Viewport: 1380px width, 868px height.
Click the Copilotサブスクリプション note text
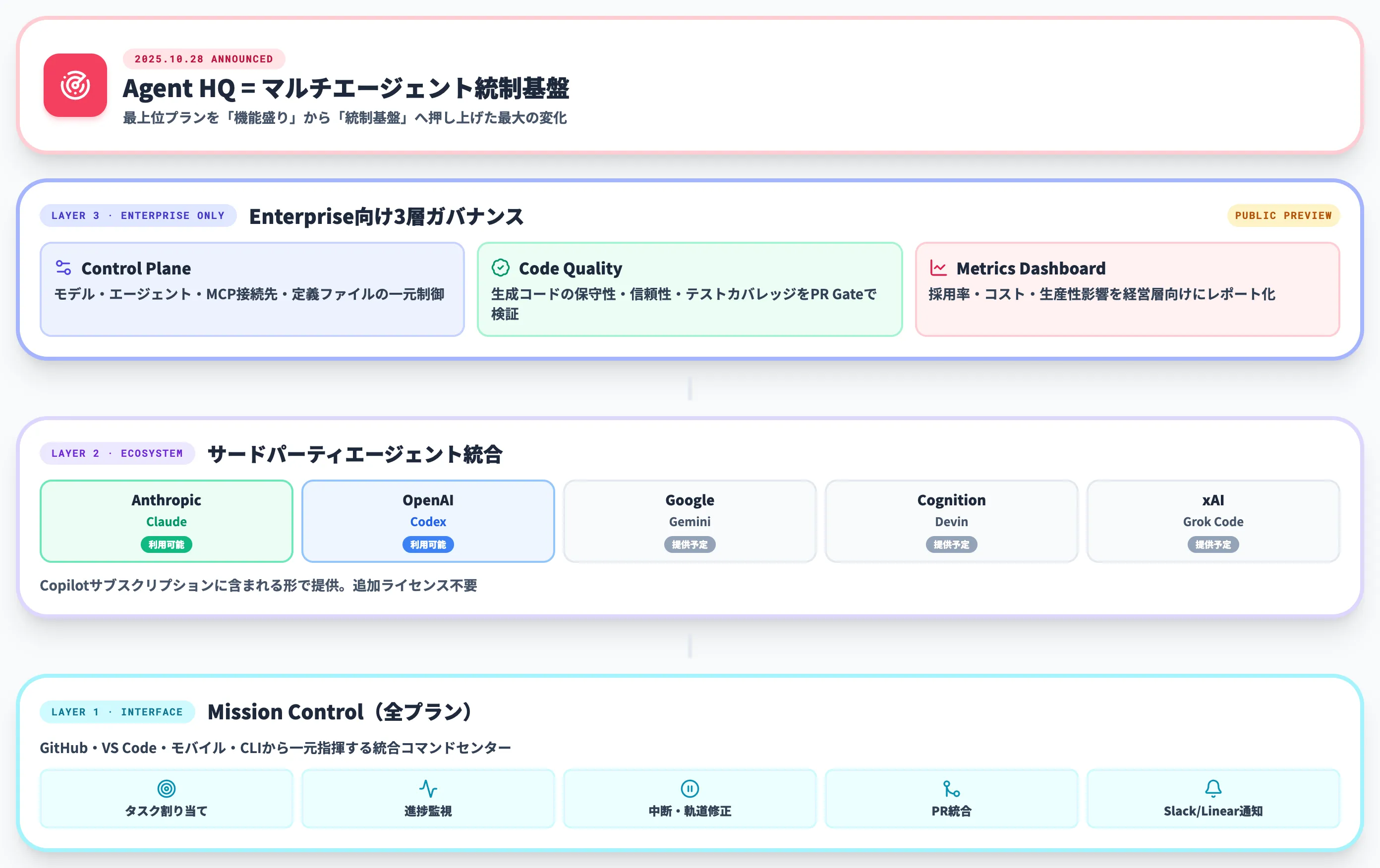[258, 585]
